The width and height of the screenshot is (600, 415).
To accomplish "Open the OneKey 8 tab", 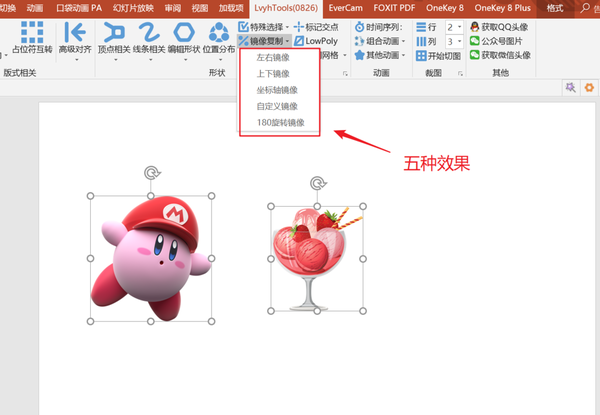I will (445, 8).
